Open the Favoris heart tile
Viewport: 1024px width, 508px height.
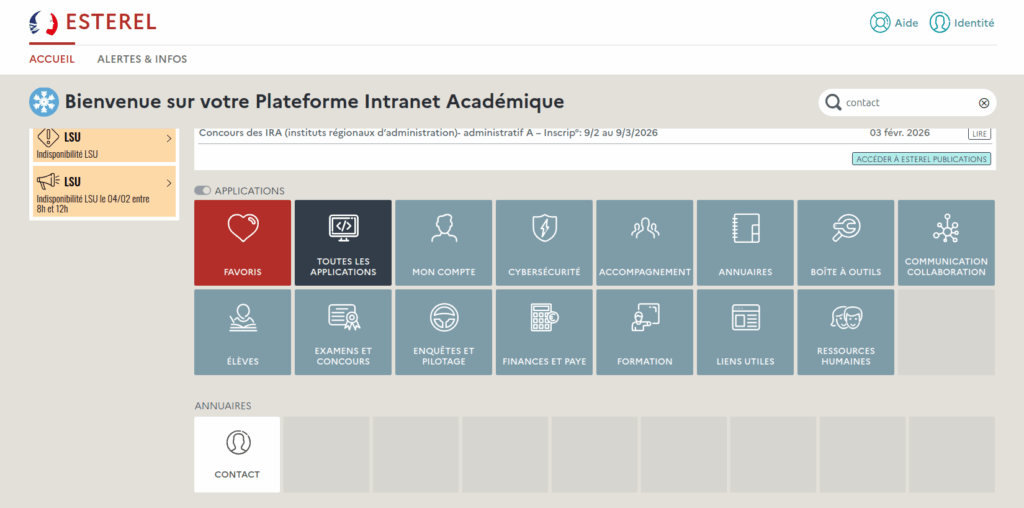click(243, 242)
